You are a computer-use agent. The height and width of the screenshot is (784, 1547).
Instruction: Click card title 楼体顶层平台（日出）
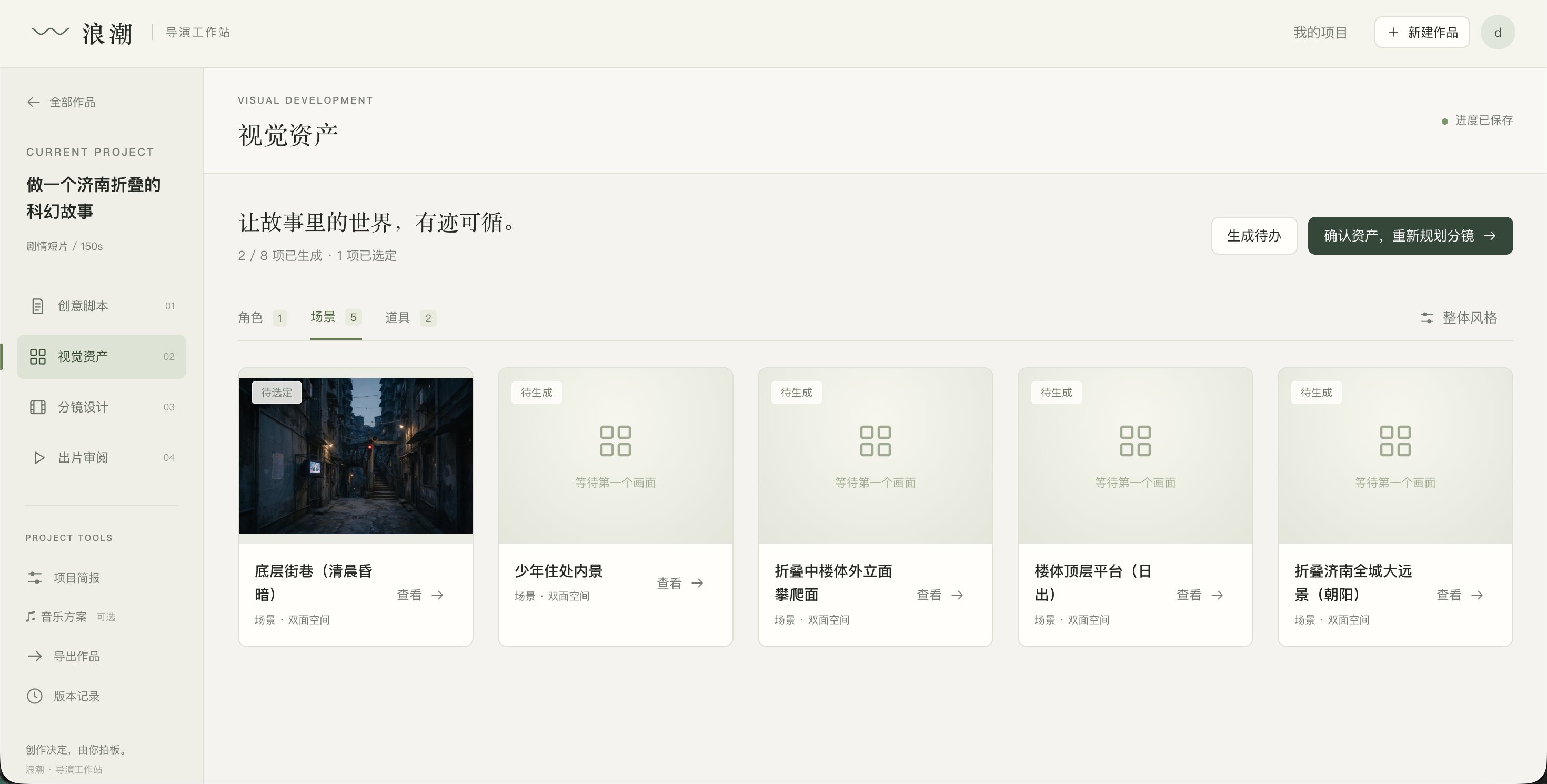pyautogui.click(x=1092, y=582)
